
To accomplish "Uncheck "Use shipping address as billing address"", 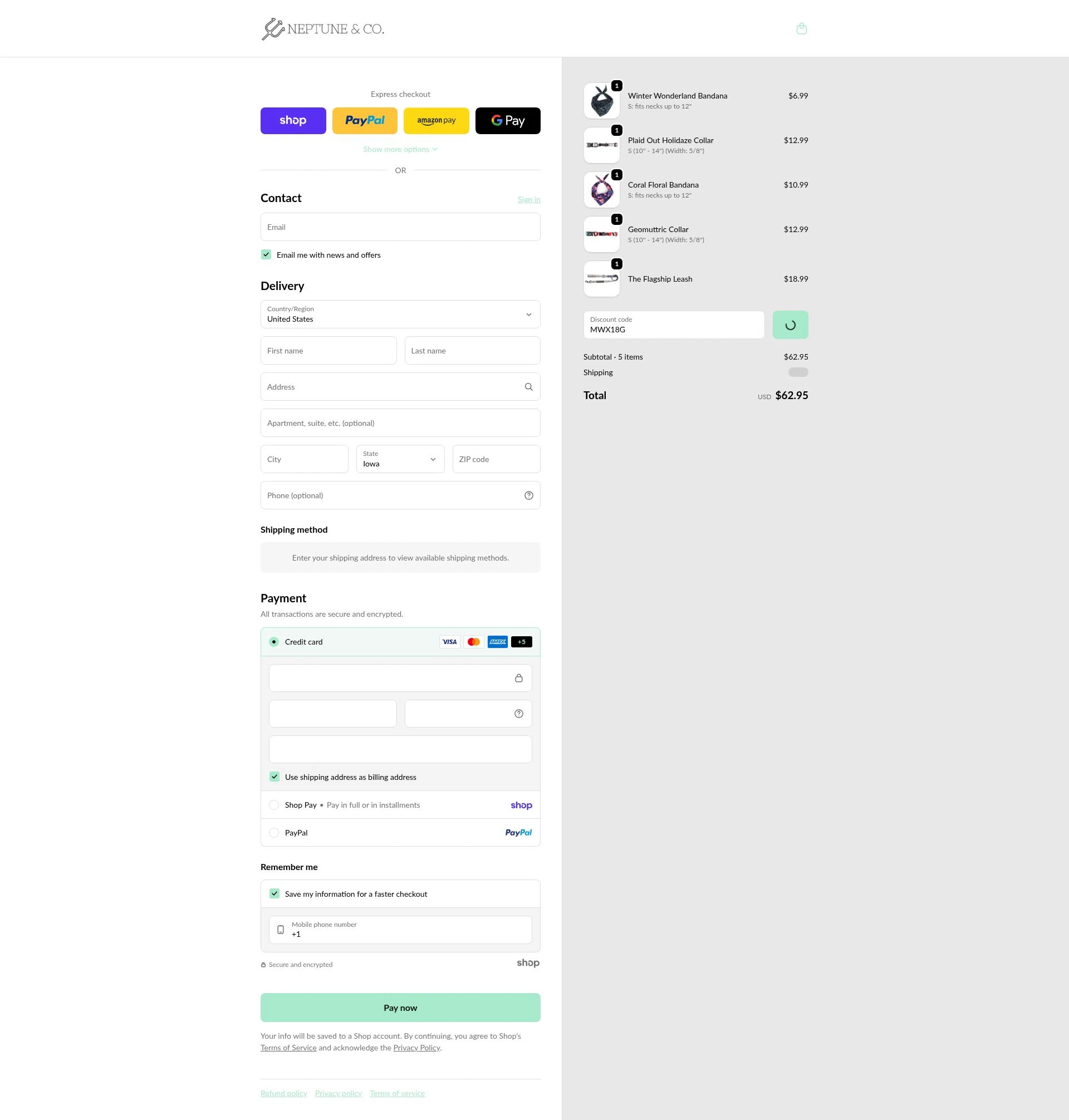I will [274, 777].
